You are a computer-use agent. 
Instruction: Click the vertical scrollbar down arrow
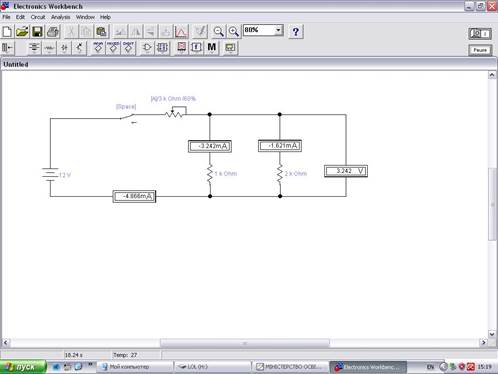click(x=492, y=334)
